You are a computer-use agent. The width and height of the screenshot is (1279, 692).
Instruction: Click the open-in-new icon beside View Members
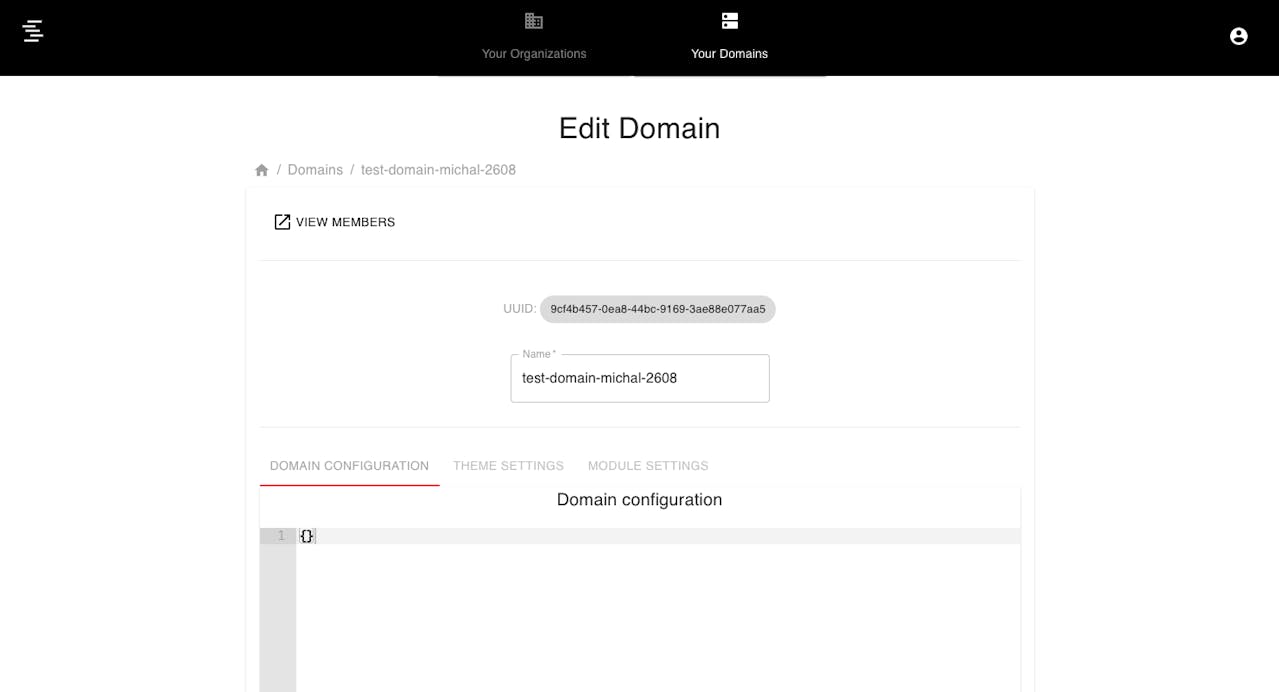click(282, 222)
